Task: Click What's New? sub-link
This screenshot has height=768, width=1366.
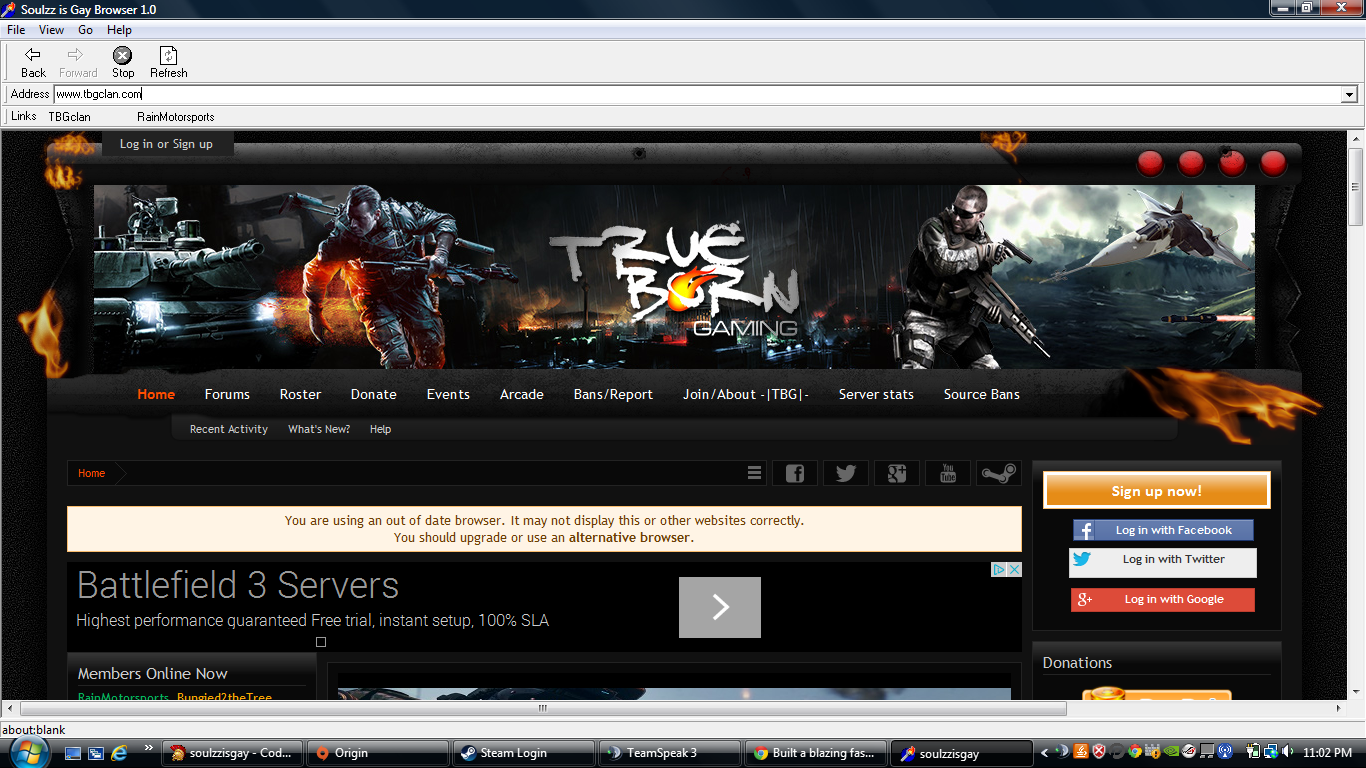Action: [x=319, y=429]
